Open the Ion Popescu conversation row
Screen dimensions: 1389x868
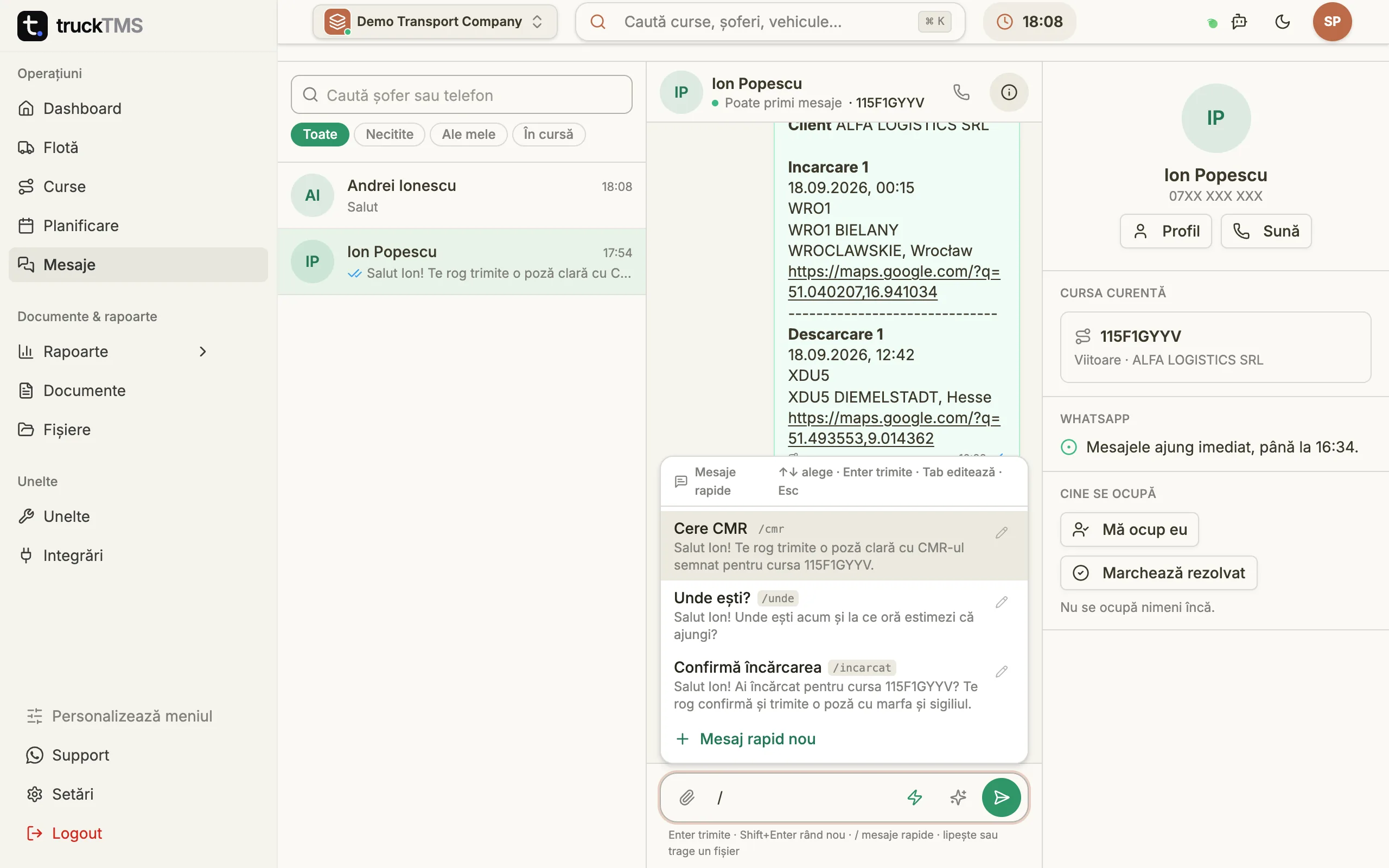pyautogui.click(x=462, y=262)
